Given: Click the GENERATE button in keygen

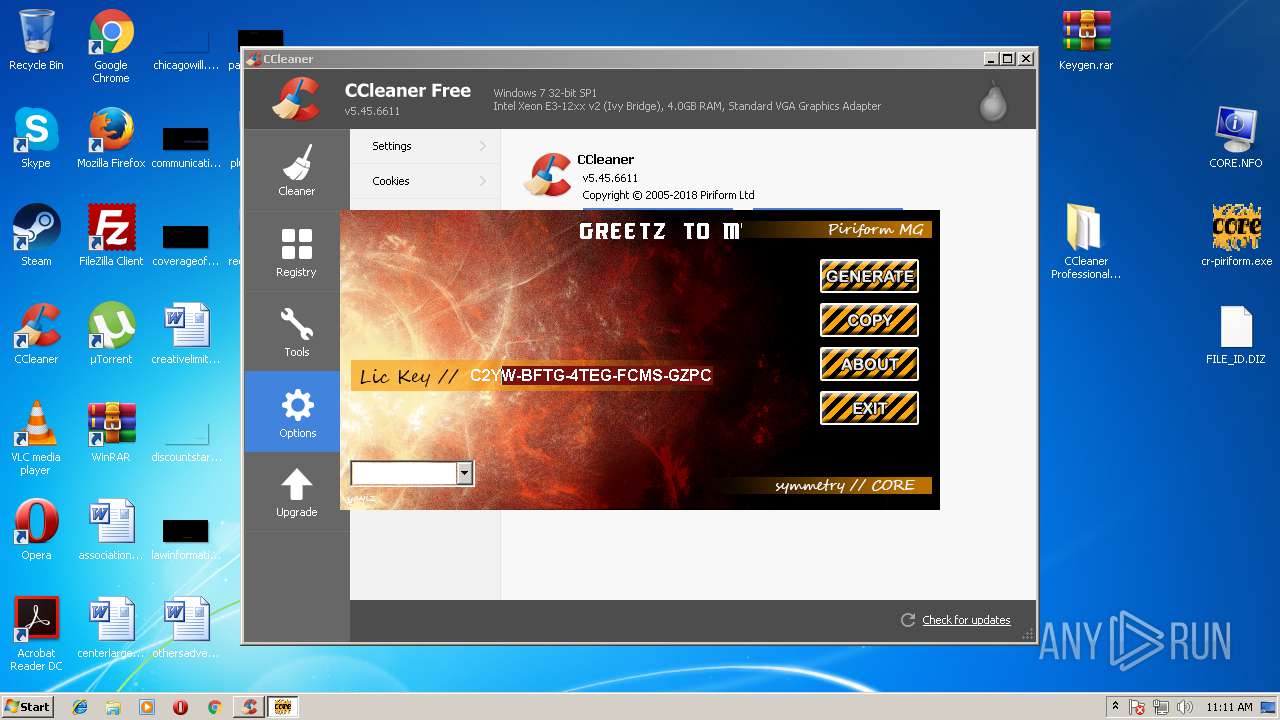Looking at the screenshot, I should tap(869, 276).
